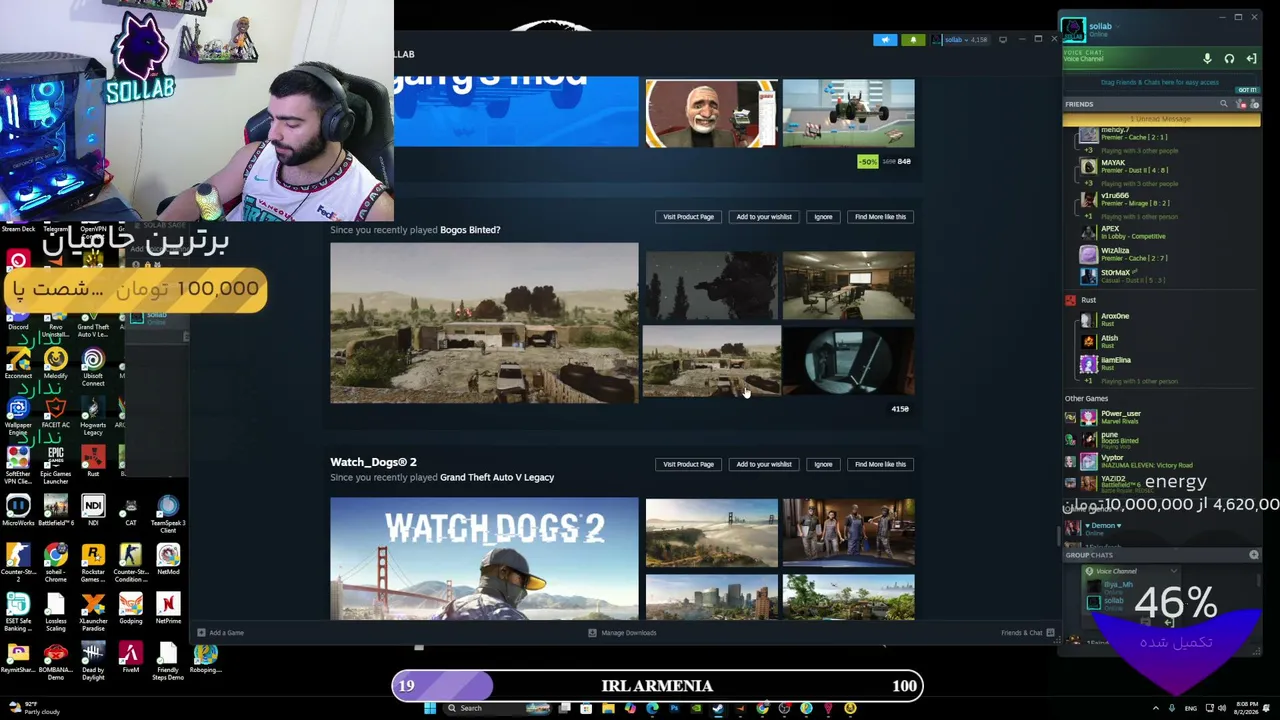This screenshot has width=1280, height=720.
Task: Launch TeamSpeak 3 Client shortcut
Action: pos(168,514)
